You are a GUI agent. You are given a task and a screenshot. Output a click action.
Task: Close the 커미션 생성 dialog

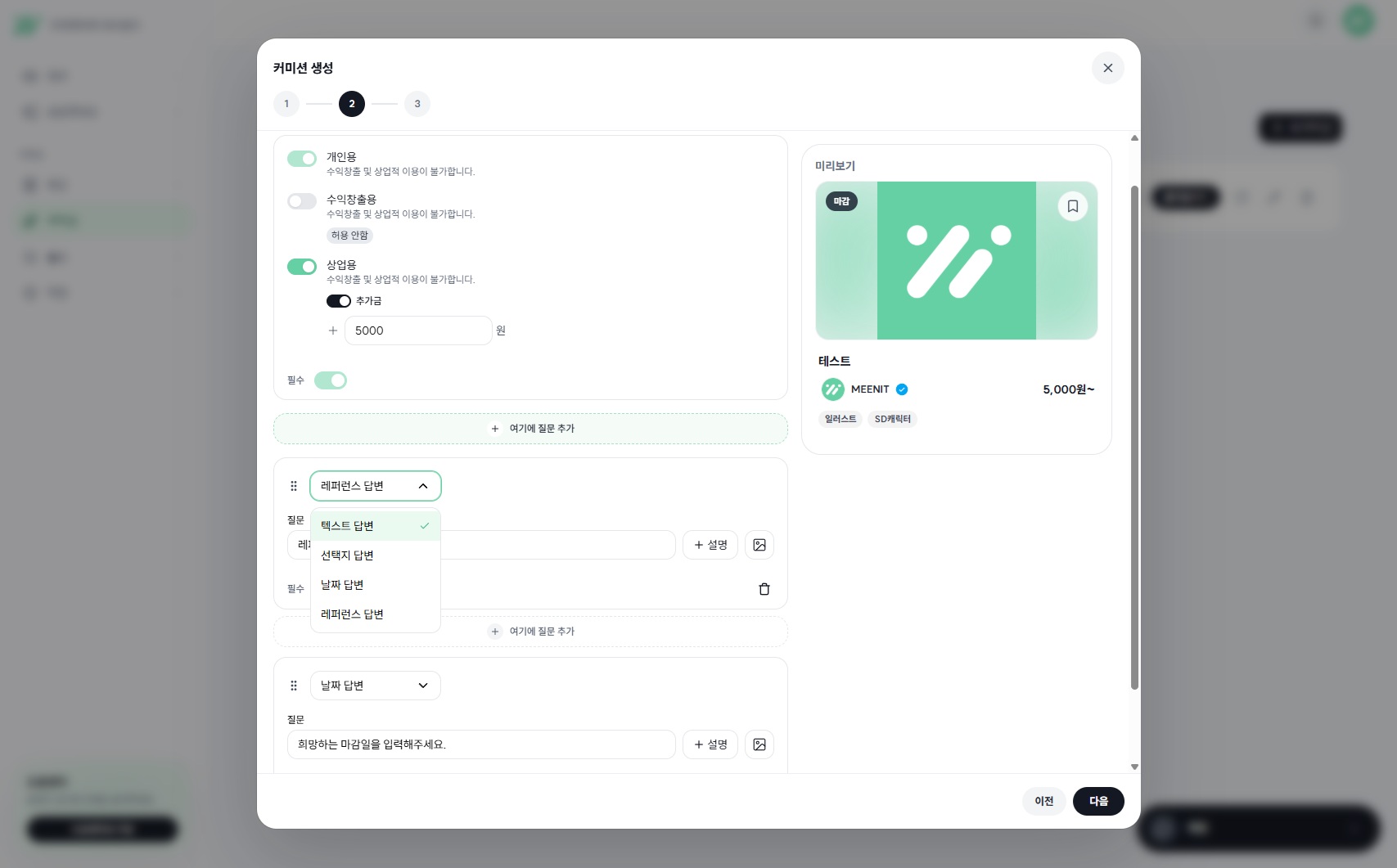1107,68
